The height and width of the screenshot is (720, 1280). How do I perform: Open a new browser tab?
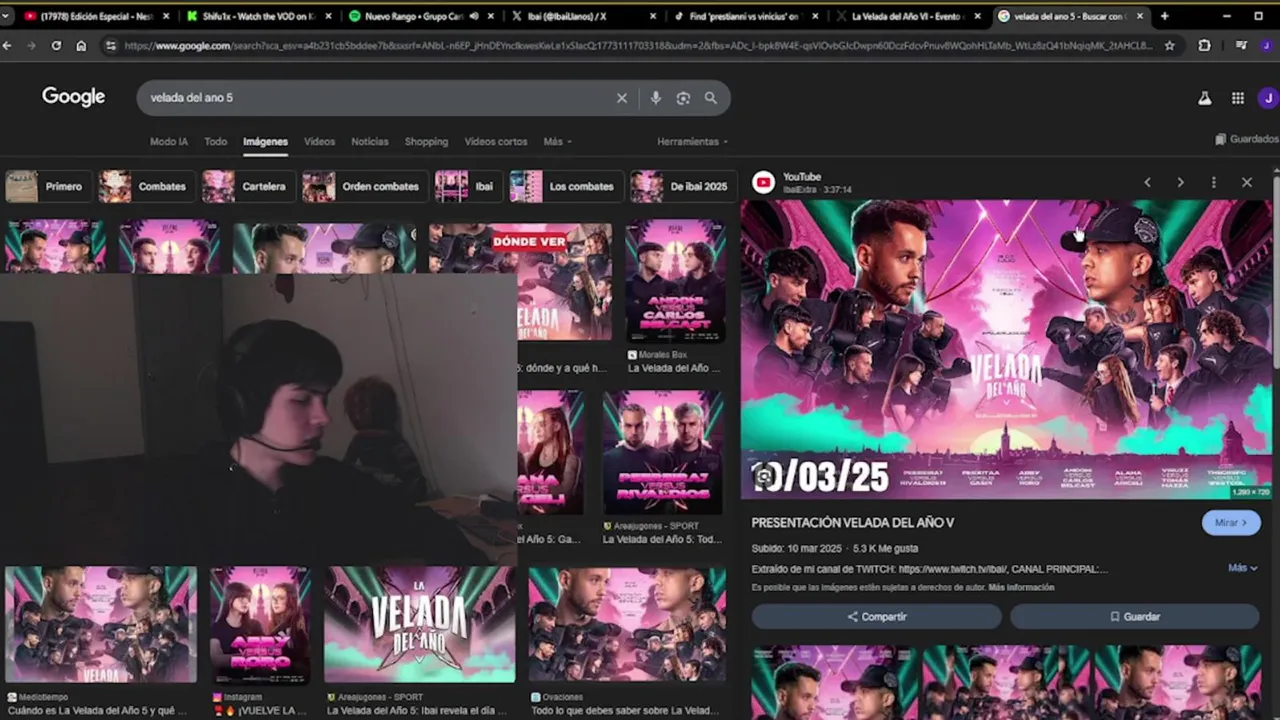pyautogui.click(x=1164, y=16)
